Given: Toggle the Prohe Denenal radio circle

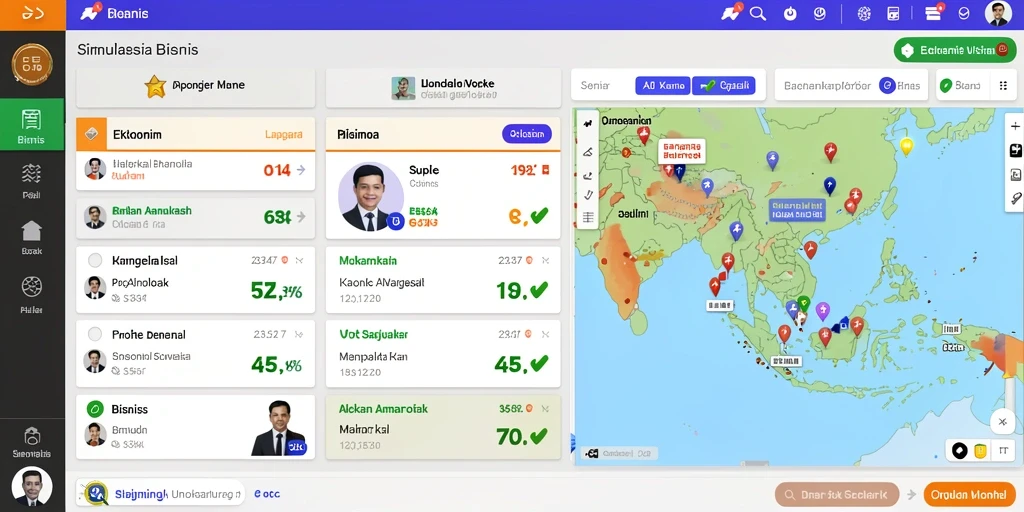Looking at the screenshot, I should pyautogui.click(x=95, y=334).
